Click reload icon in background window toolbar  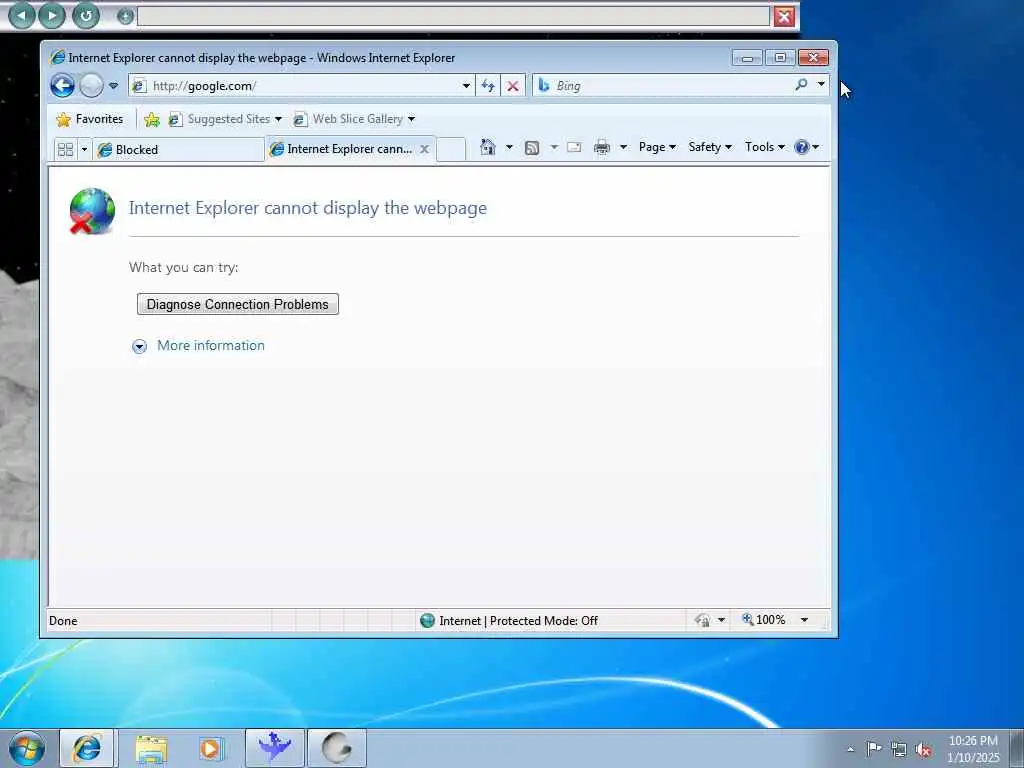coord(85,15)
